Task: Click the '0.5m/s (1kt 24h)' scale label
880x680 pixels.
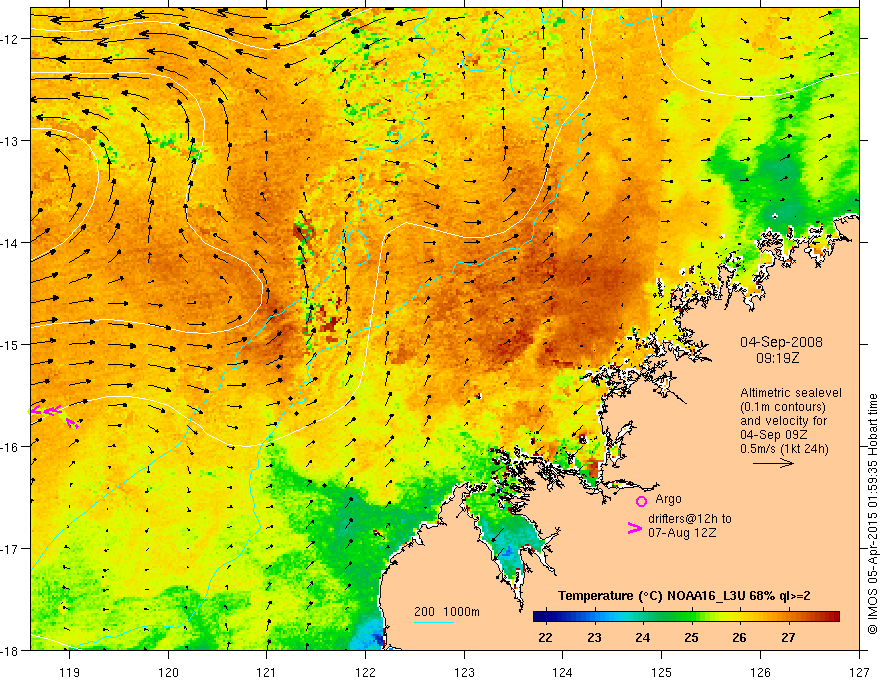Action: (x=784, y=449)
